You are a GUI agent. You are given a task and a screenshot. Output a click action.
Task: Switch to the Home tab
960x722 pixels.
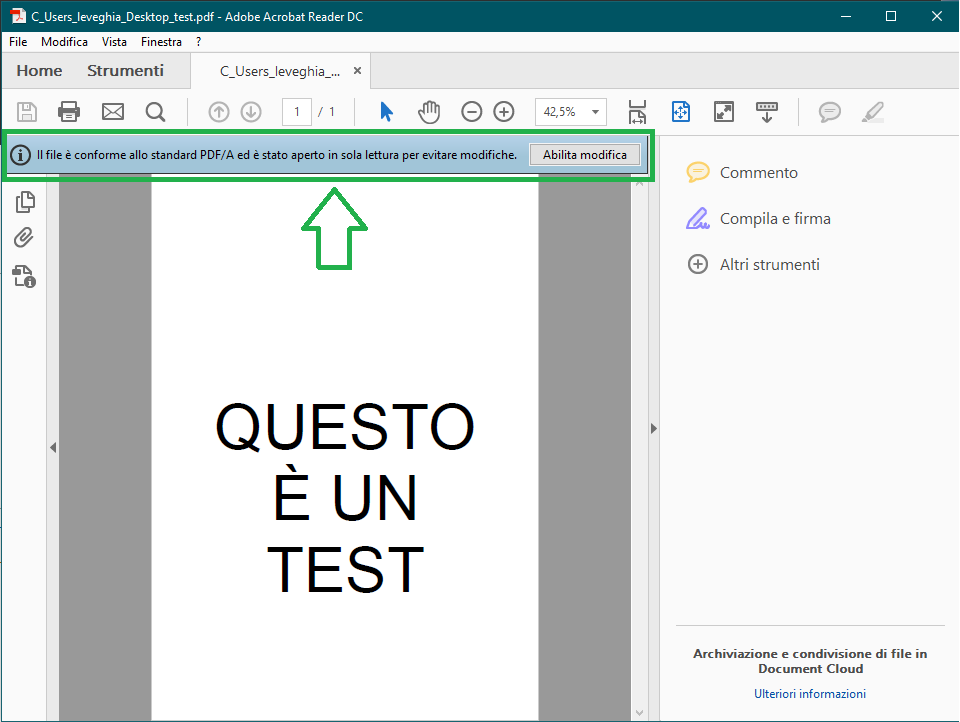39,71
